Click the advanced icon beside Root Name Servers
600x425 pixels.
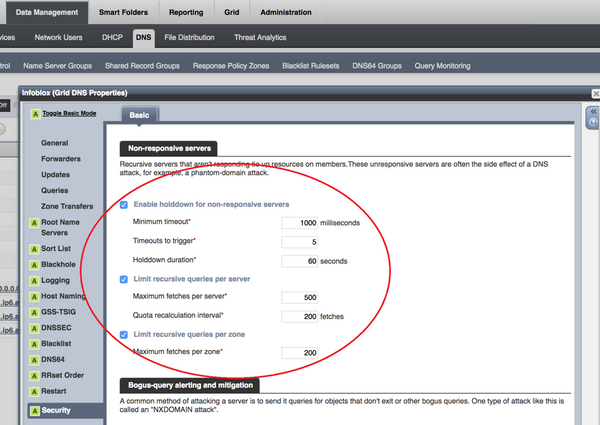tap(32, 222)
